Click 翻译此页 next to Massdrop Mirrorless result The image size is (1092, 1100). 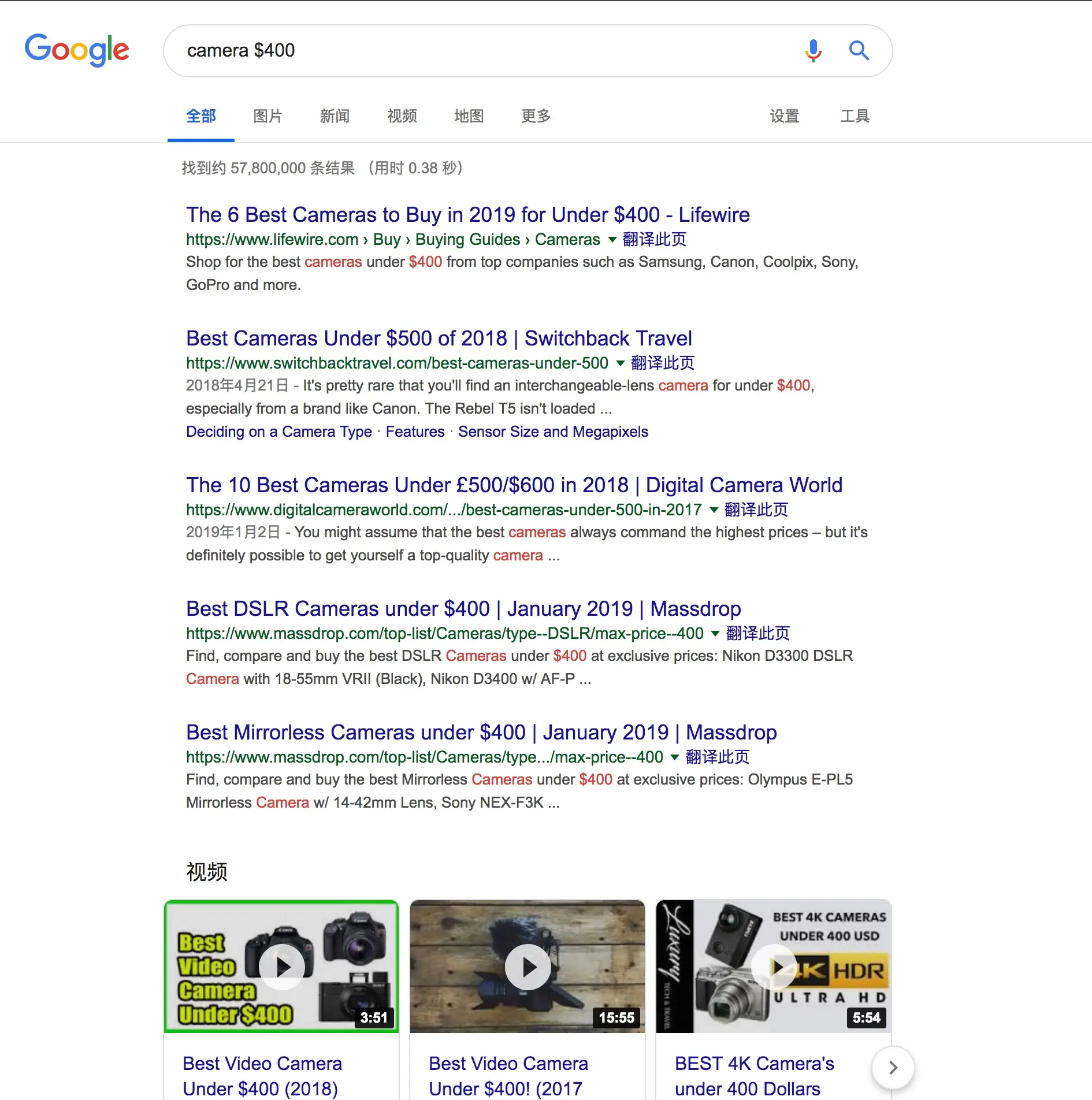point(717,757)
